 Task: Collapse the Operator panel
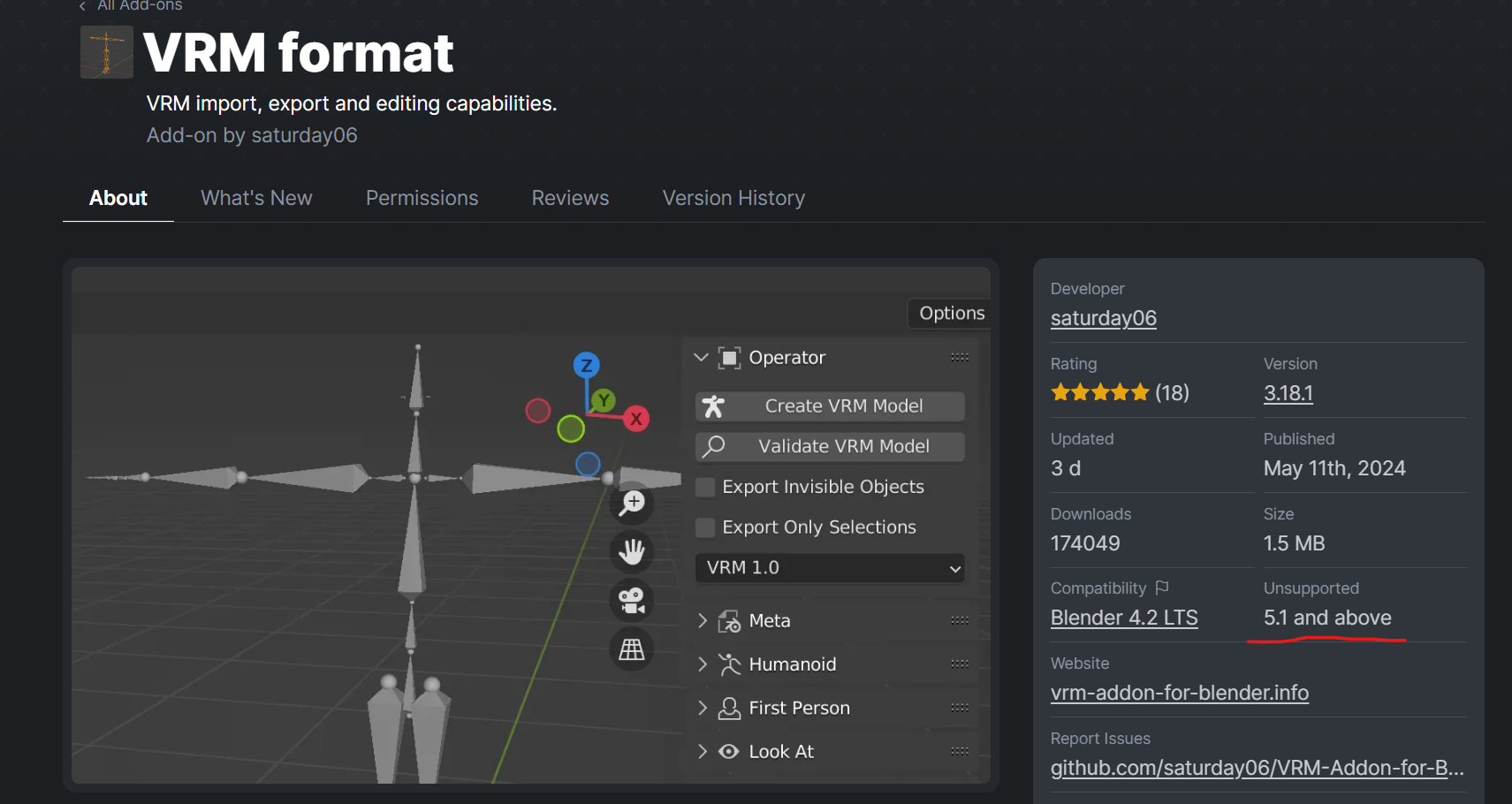(702, 358)
